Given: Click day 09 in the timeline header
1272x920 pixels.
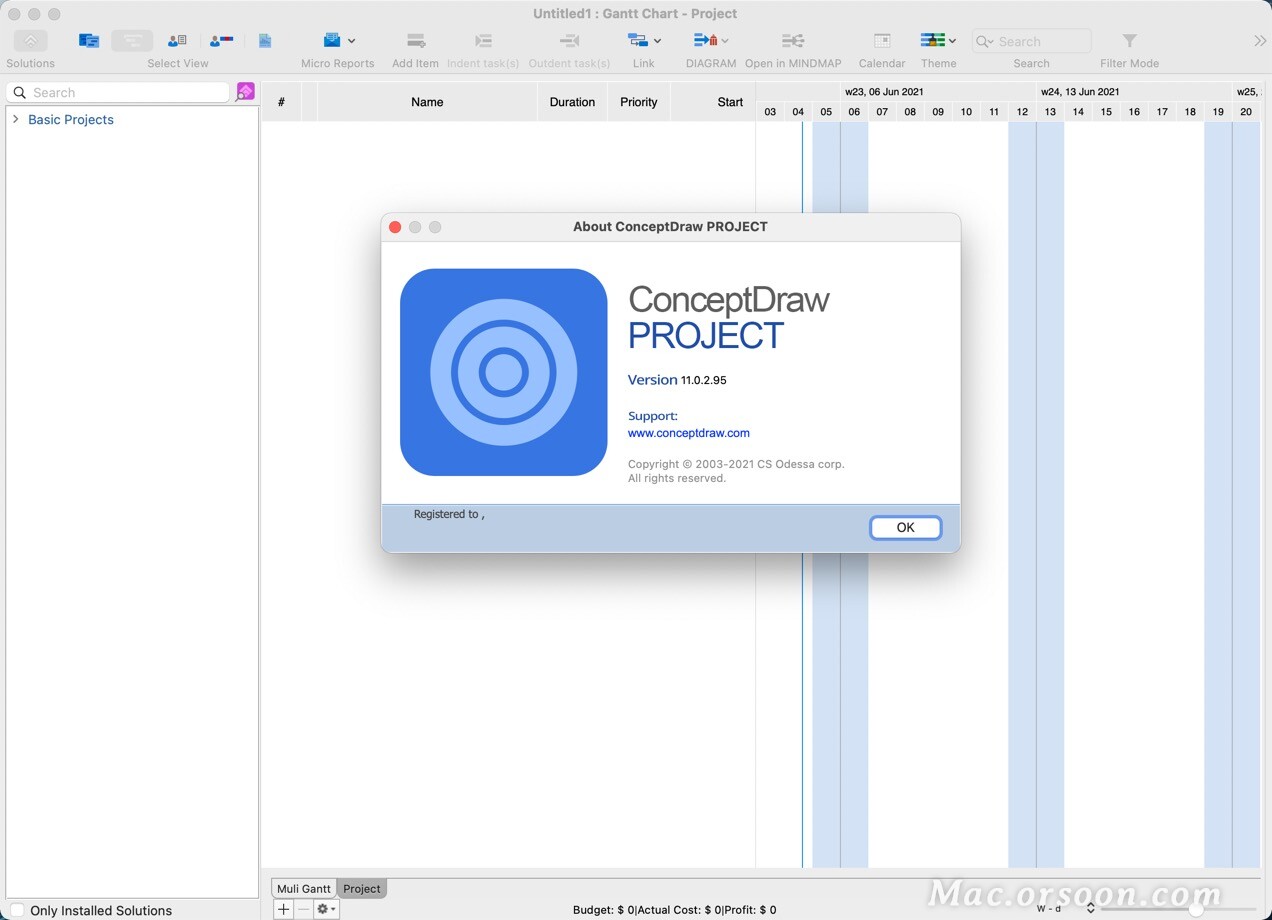Looking at the screenshot, I should pos(938,112).
